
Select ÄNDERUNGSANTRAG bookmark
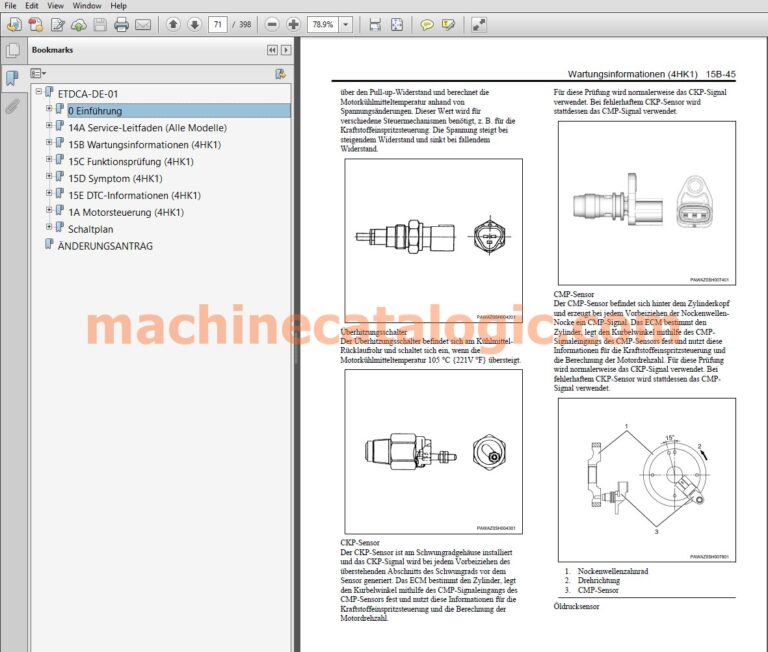tap(105, 246)
